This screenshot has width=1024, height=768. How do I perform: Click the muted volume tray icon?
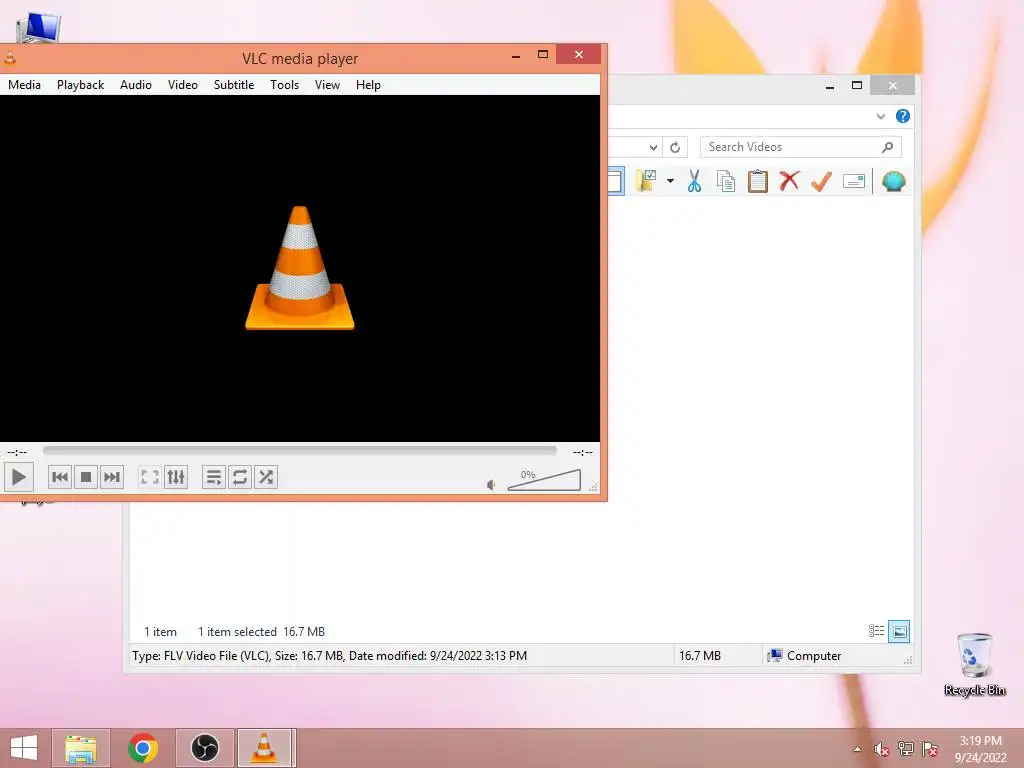pyautogui.click(x=881, y=749)
